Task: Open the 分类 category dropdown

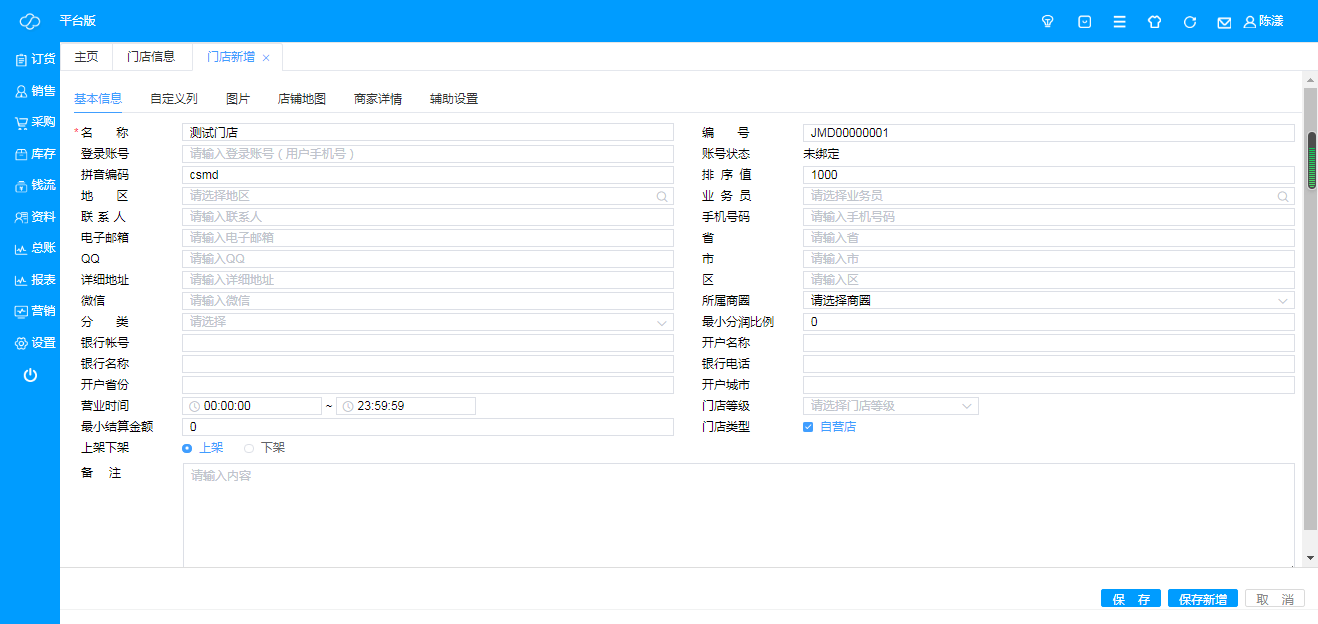Action: (427, 322)
